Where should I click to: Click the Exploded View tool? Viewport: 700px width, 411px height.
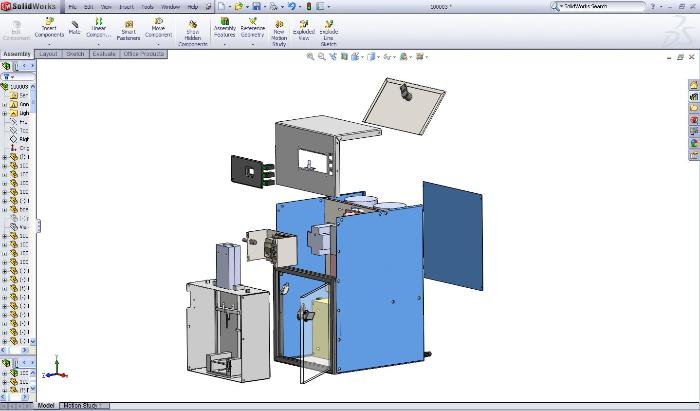(303, 22)
